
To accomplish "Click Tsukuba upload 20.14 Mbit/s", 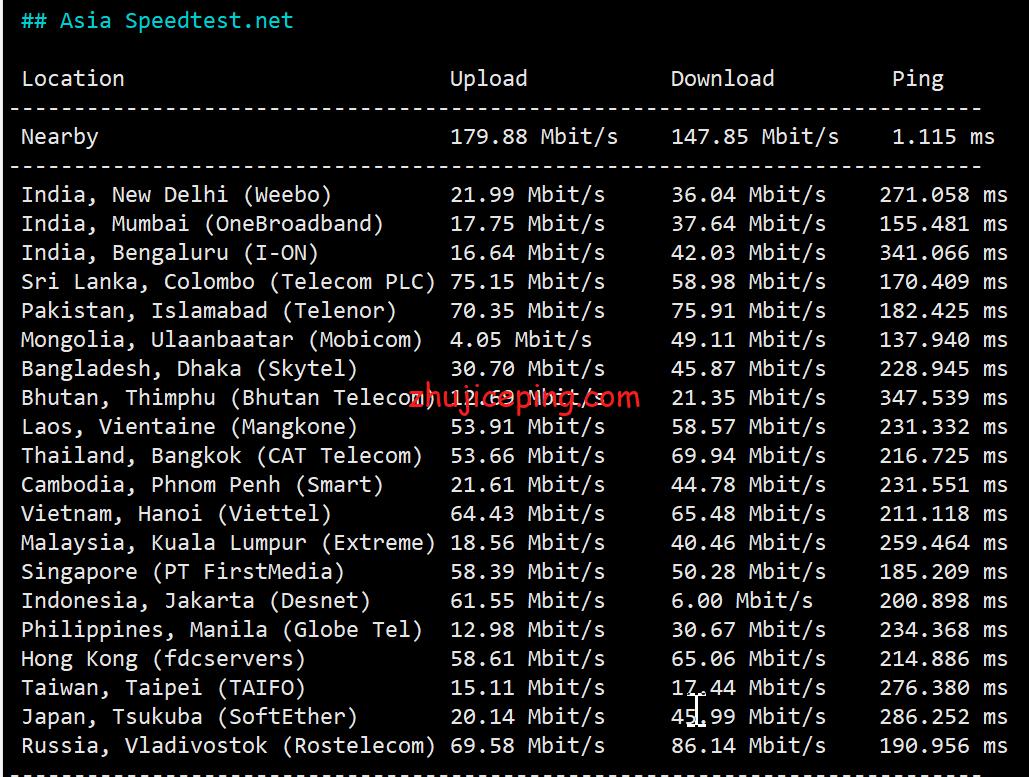I will 527,716.
